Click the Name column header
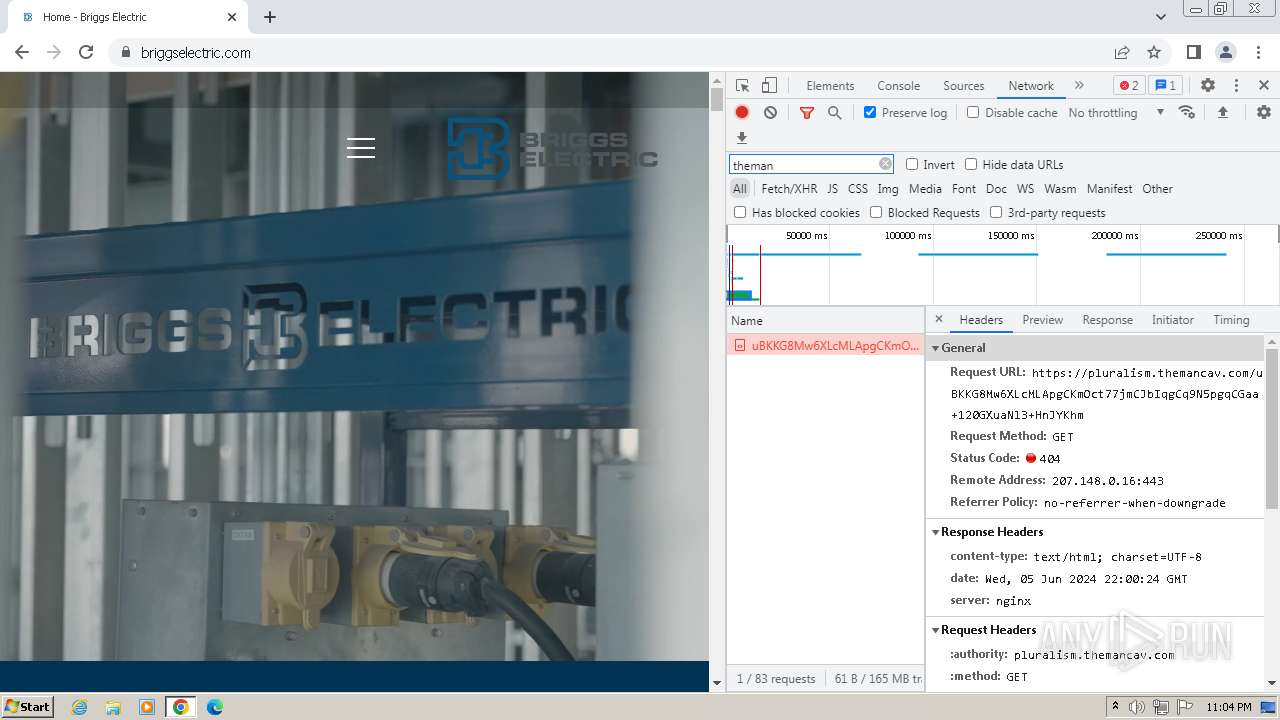 (x=826, y=320)
